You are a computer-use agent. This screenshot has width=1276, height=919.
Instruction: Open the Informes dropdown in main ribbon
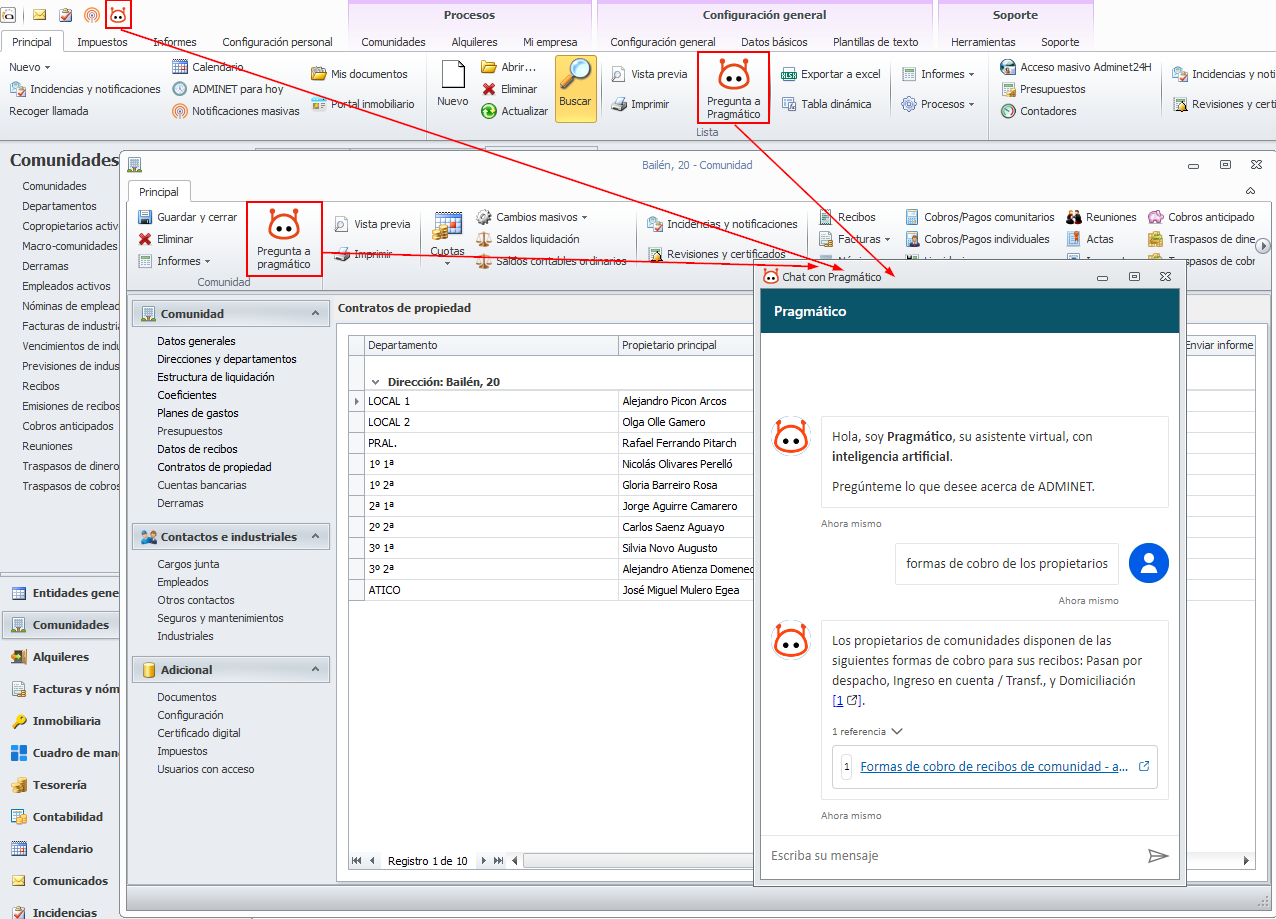pyautogui.click(x=939, y=74)
